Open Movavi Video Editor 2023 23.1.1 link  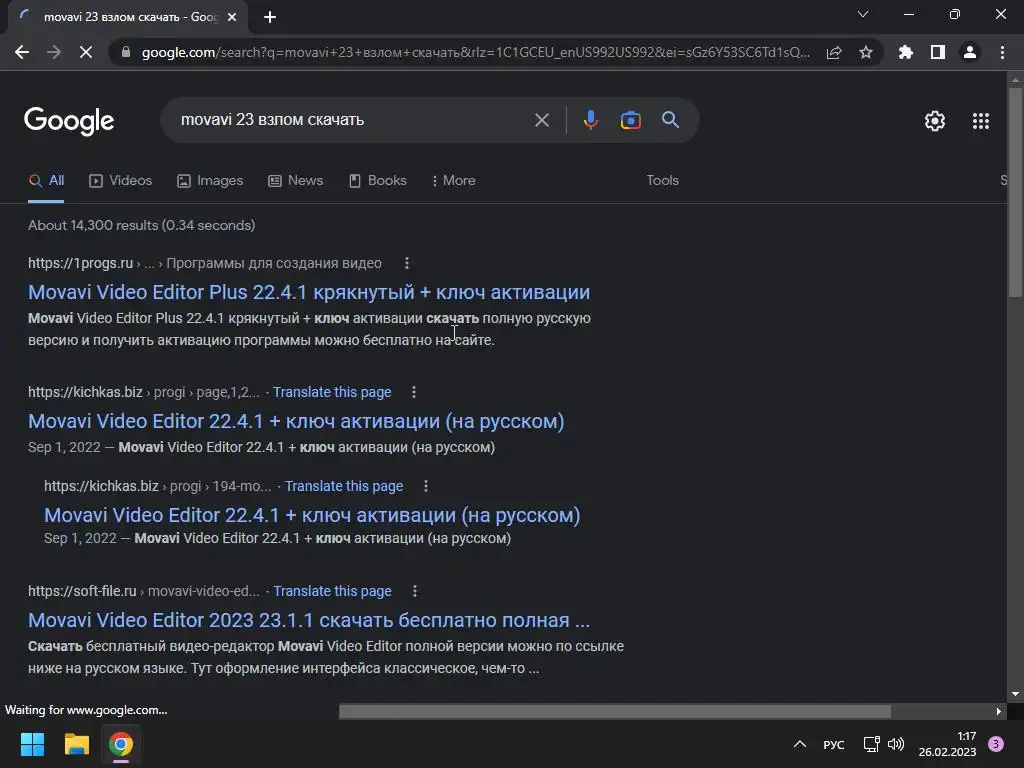[x=309, y=620]
